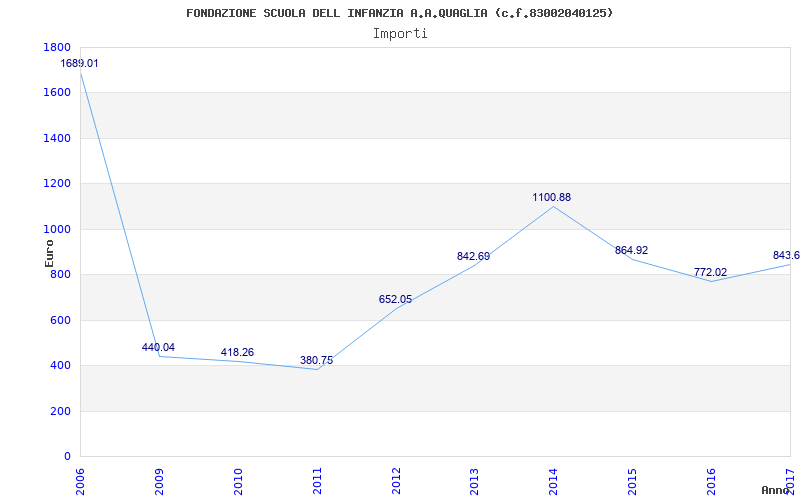Select the 2013 x-axis year label
Image resolution: width=800 pixels, height=500 pixels.
pos(475,481)
